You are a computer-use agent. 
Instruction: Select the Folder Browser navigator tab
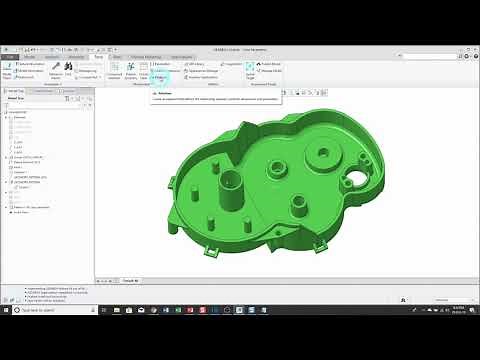coord(42,91)
